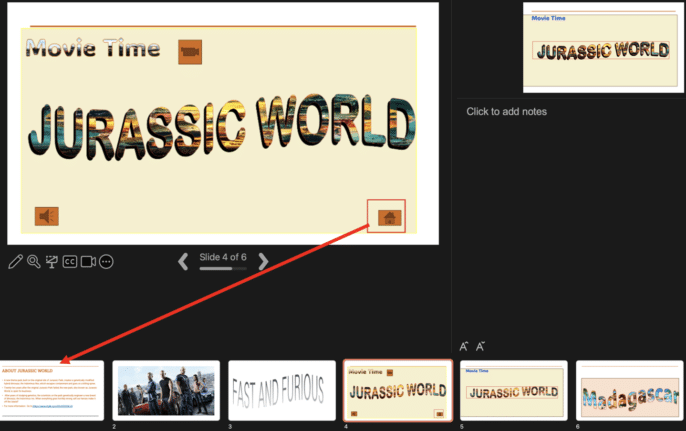Click the black screen presentation icon
The width and height of the screenshot is (686, 431).
52,262
